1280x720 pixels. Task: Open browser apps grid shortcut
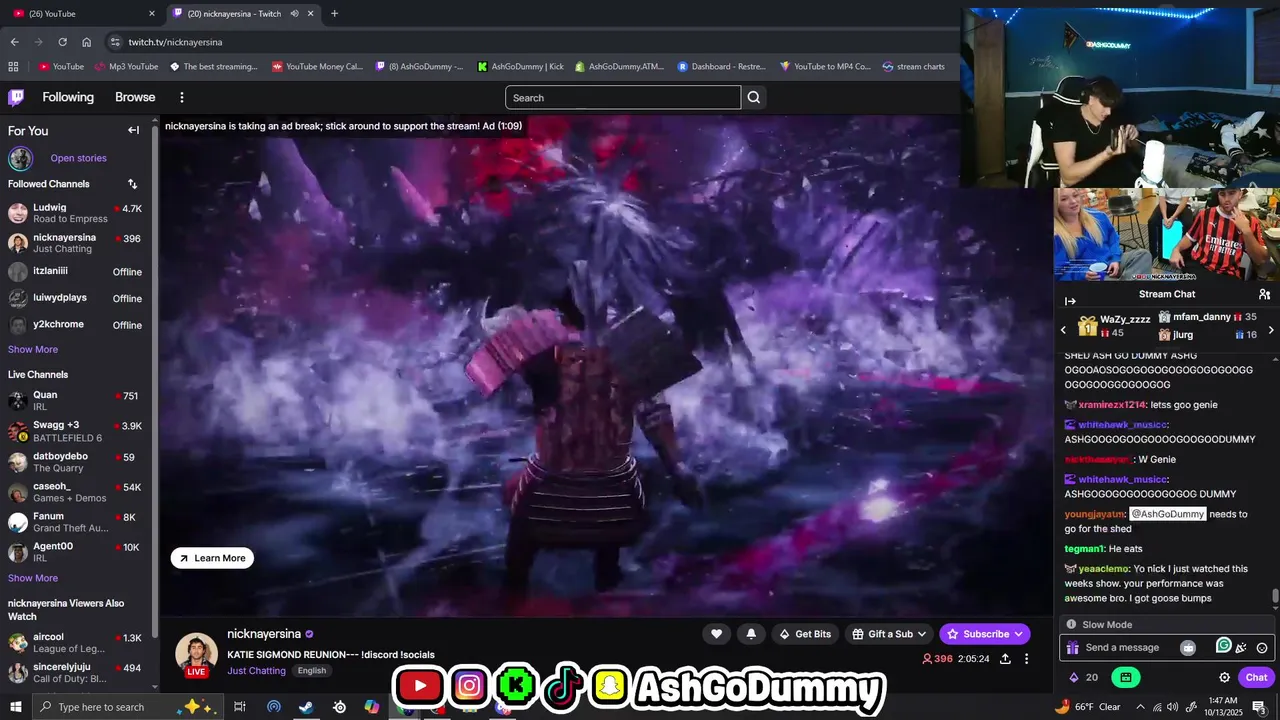click(x=13, y=67)
